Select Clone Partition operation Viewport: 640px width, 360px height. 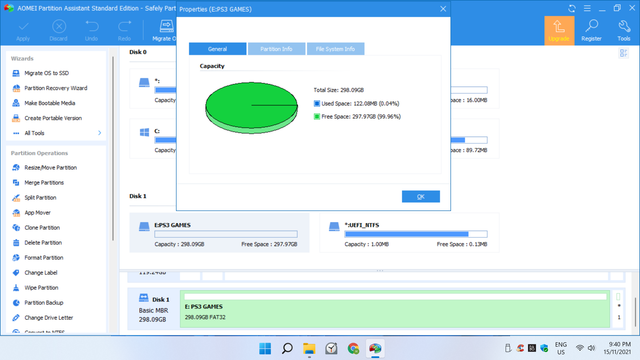point(42,228)
